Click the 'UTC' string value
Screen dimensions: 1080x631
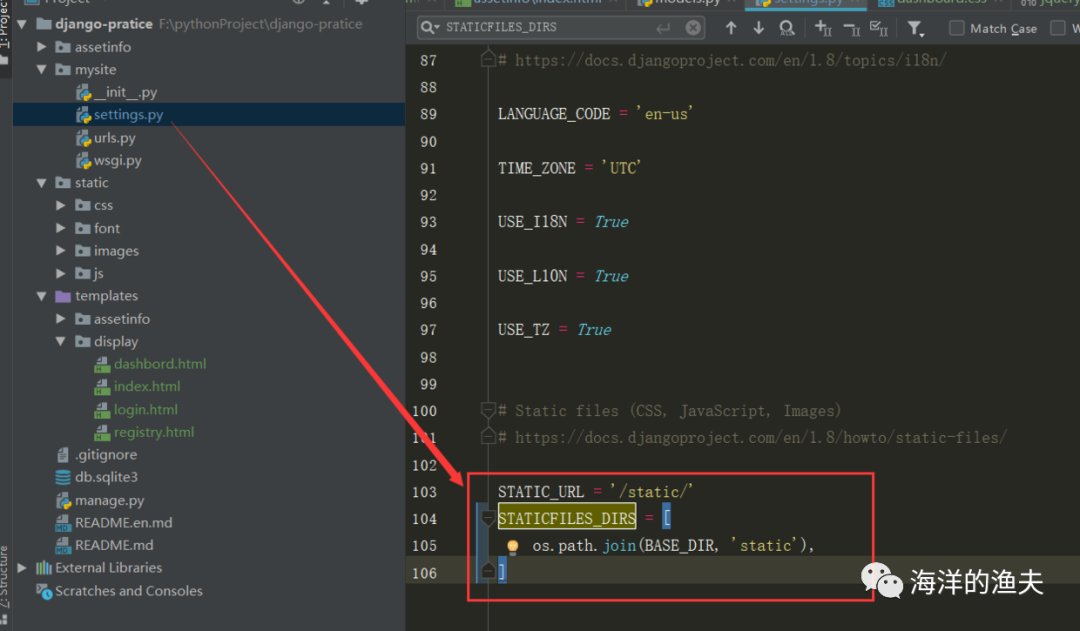click(x=621, y=168)
